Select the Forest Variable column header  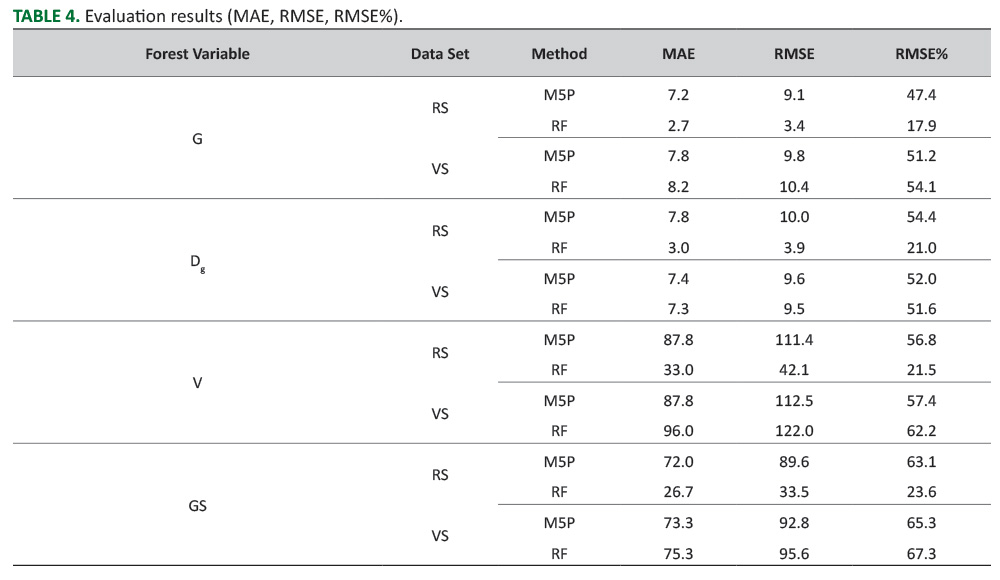click(x=197, y=54)
